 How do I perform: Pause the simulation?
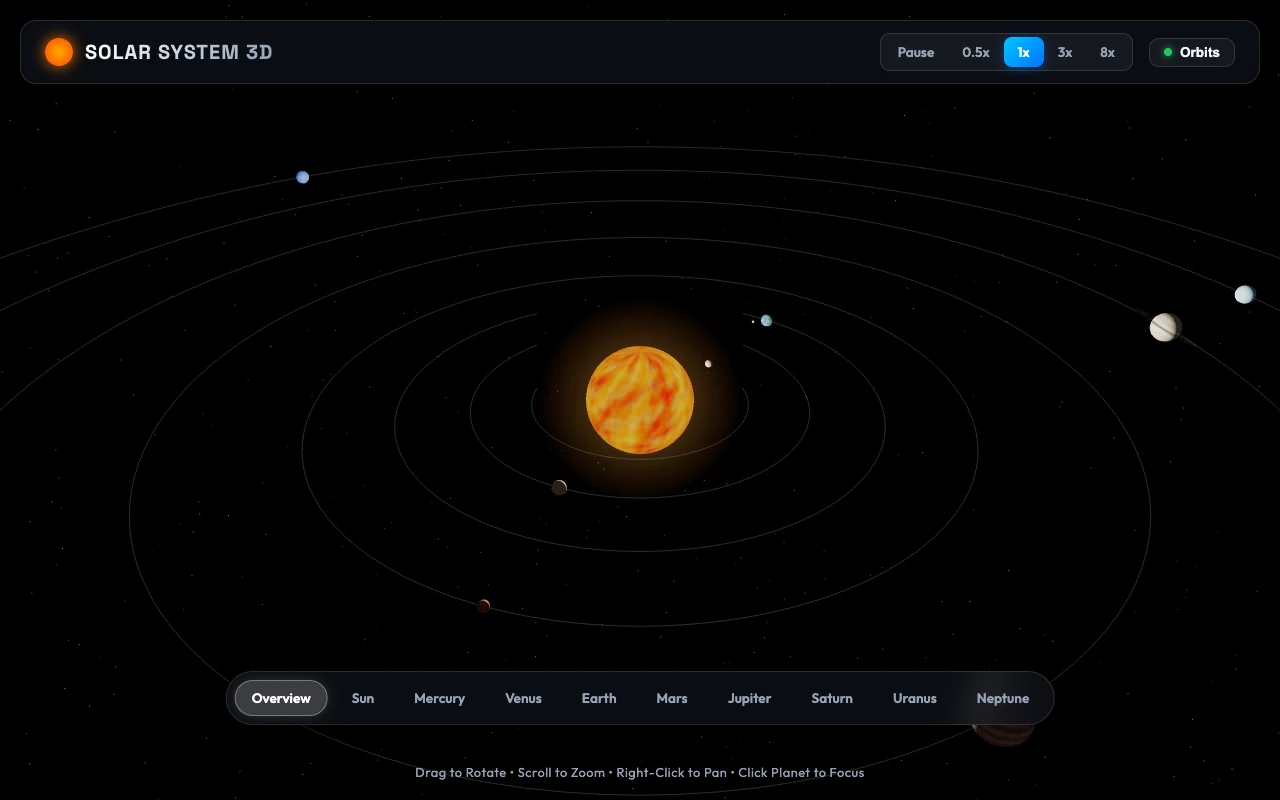click(916, 52)
